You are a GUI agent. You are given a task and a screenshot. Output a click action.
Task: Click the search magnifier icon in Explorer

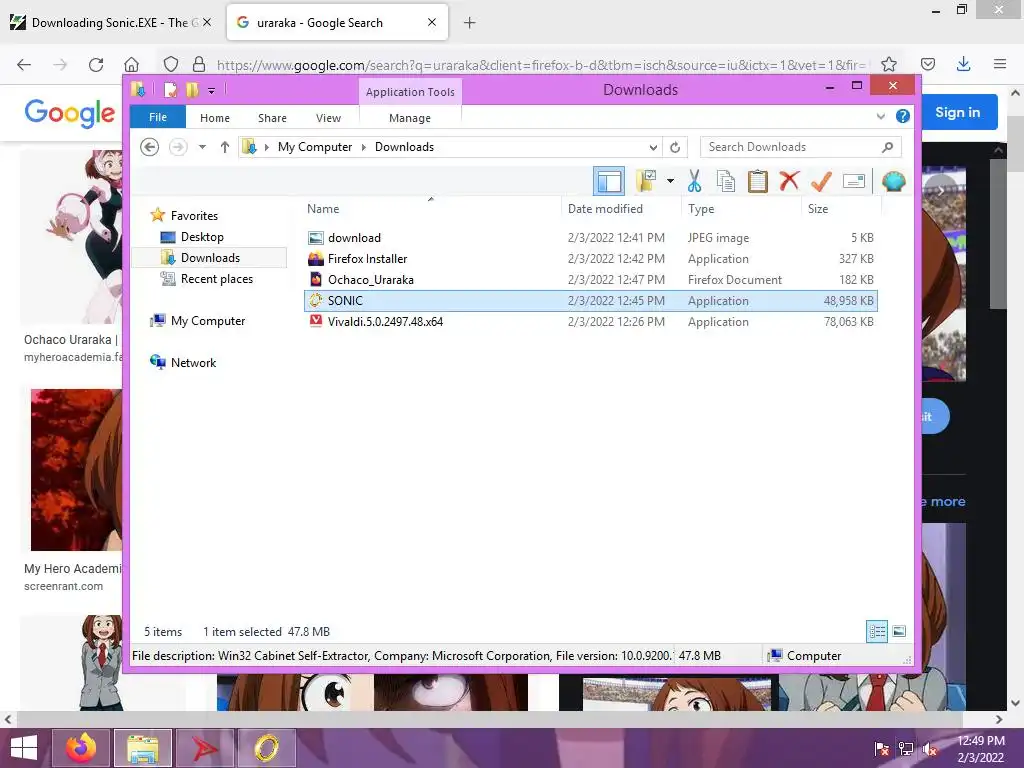click(887, 147)
